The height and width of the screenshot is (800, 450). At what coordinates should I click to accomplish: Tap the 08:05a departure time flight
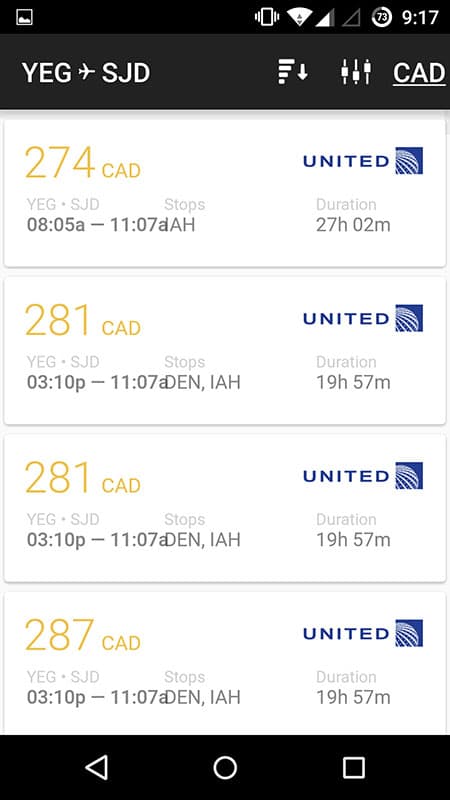pos(56,224)
